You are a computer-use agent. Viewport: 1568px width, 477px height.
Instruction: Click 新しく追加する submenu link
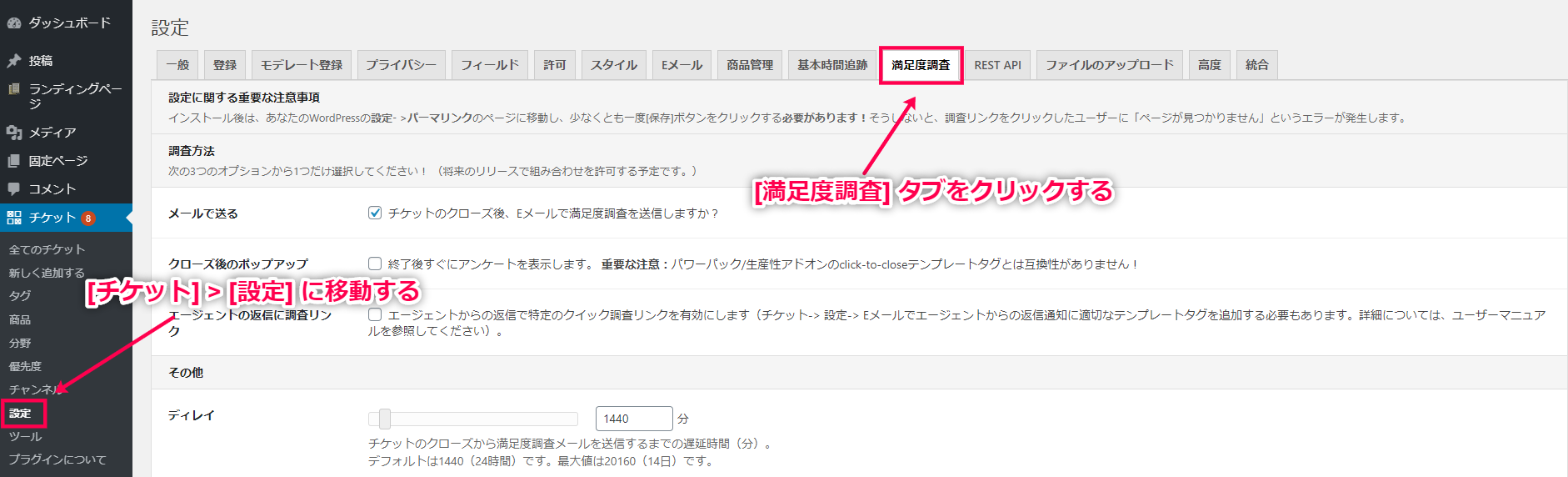click(x=47, y=273)
